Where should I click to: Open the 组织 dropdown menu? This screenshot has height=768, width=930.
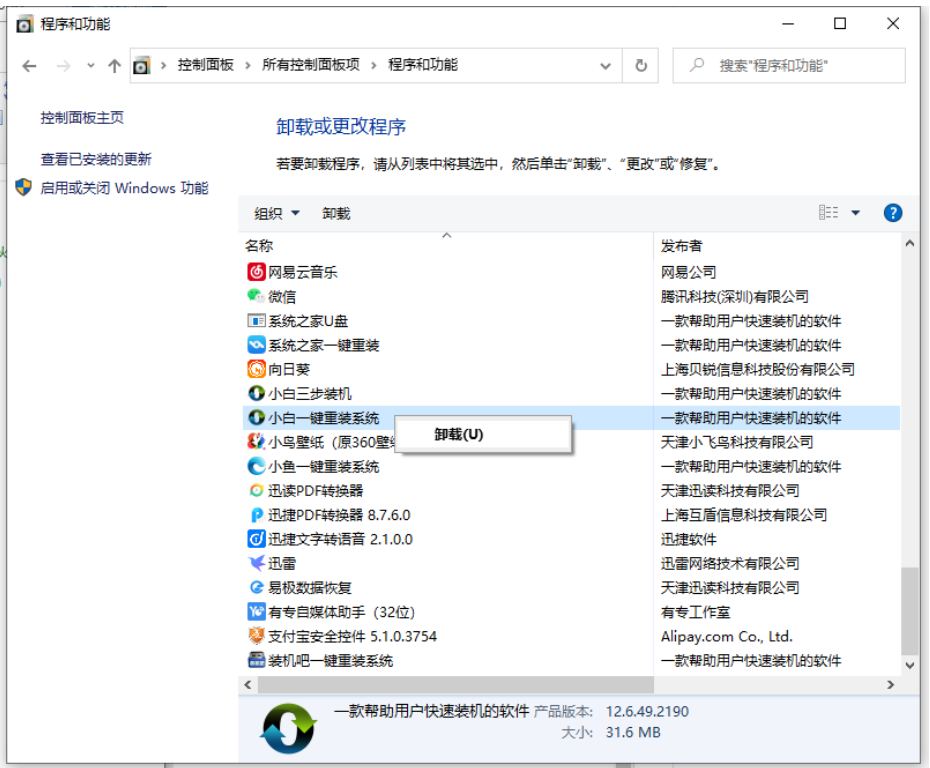tap(277, 213)
